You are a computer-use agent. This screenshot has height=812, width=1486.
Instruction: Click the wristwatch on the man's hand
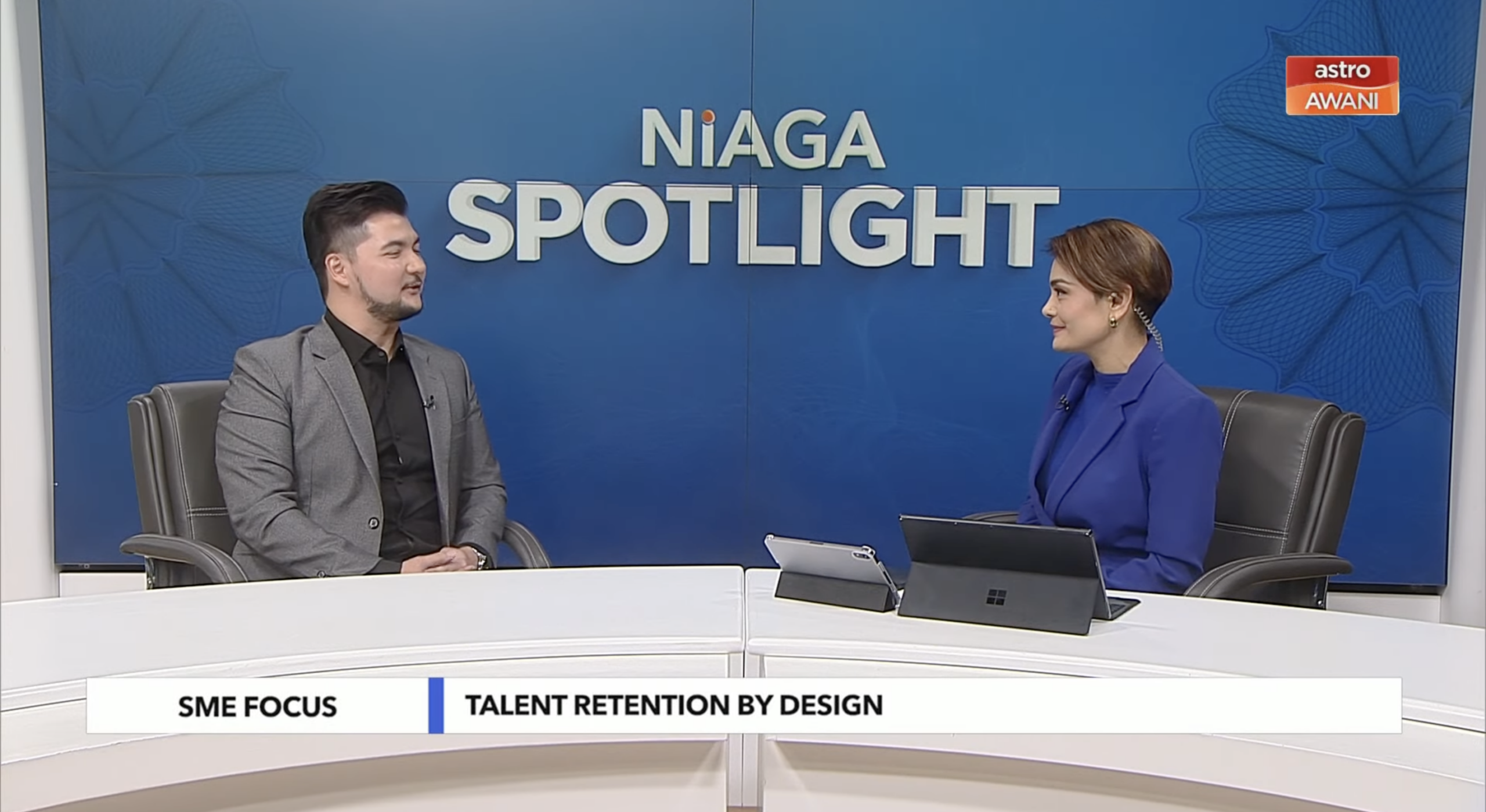[x=480, y=559]
